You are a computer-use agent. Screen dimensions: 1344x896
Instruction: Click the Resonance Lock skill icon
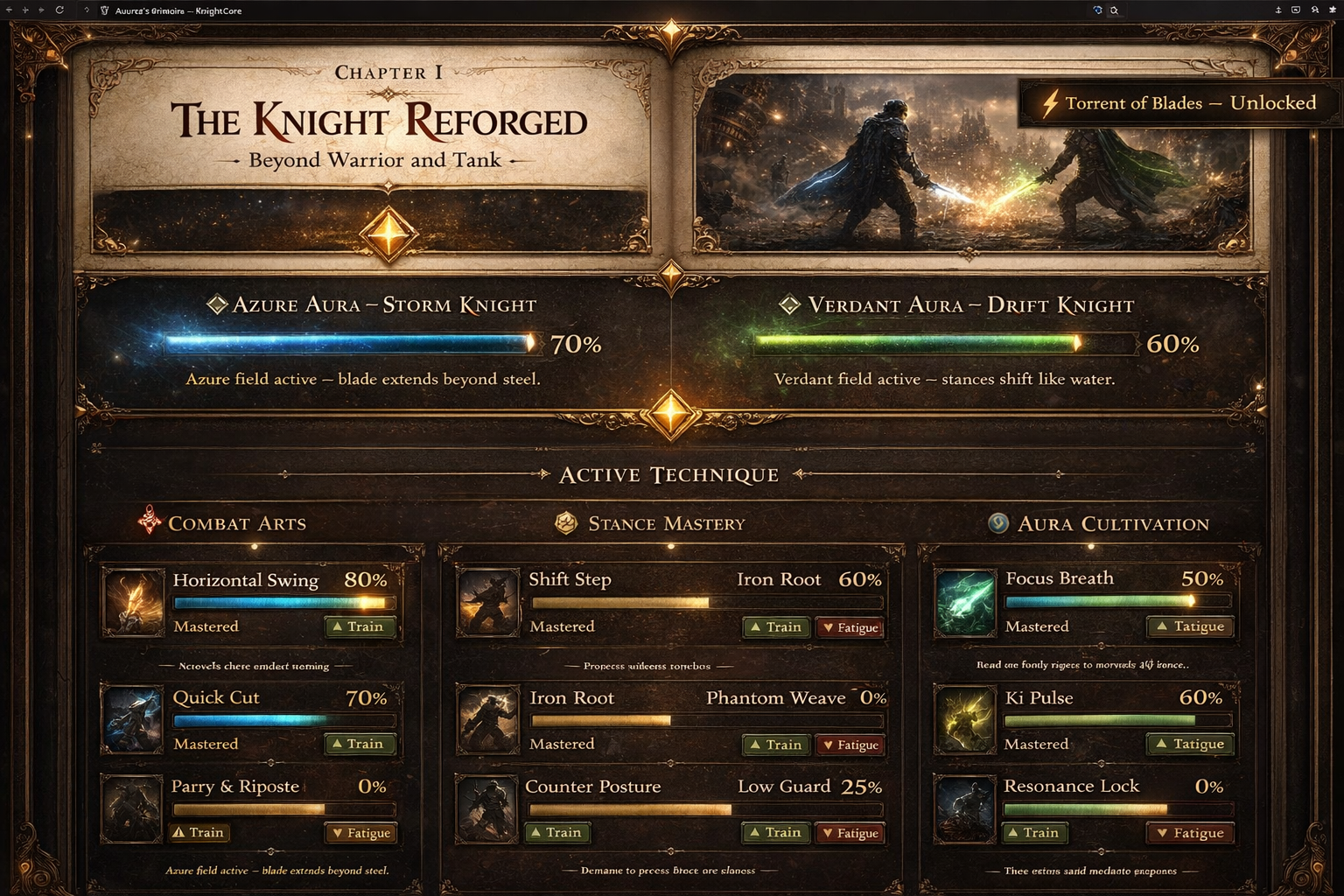965,809
